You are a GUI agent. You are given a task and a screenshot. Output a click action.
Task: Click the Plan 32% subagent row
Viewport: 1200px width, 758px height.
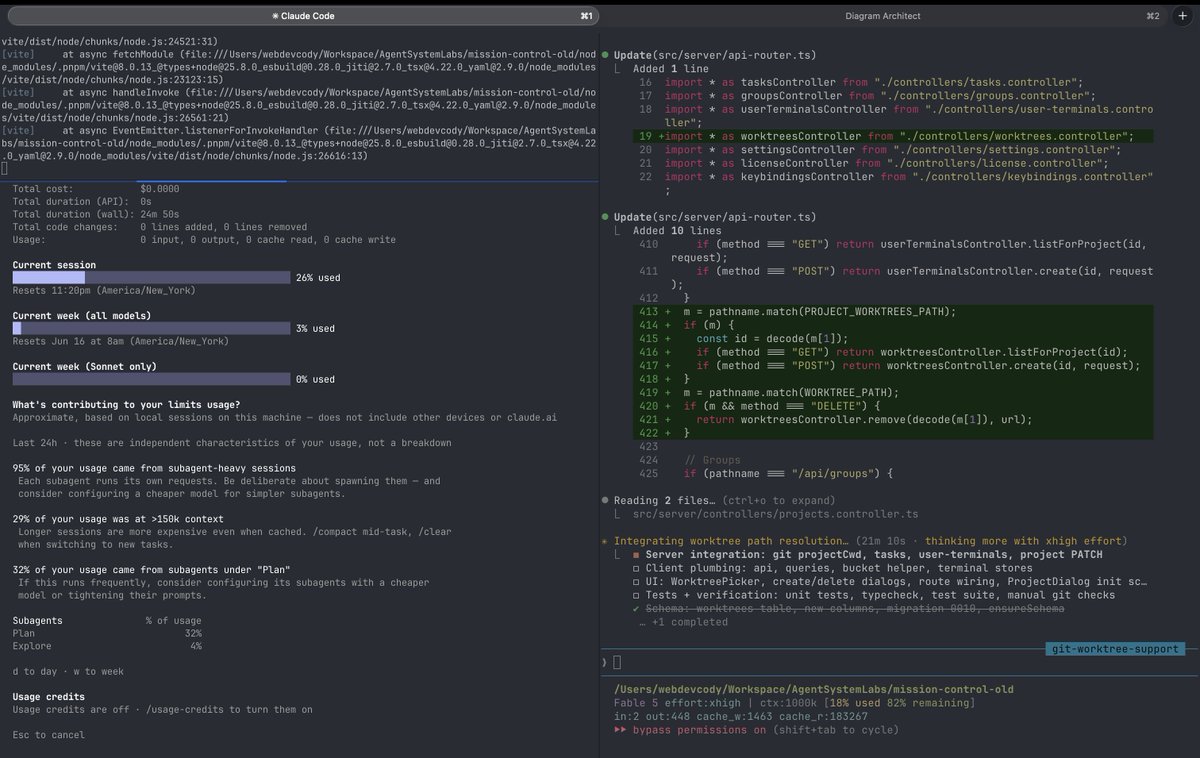[x=107, y=633]
